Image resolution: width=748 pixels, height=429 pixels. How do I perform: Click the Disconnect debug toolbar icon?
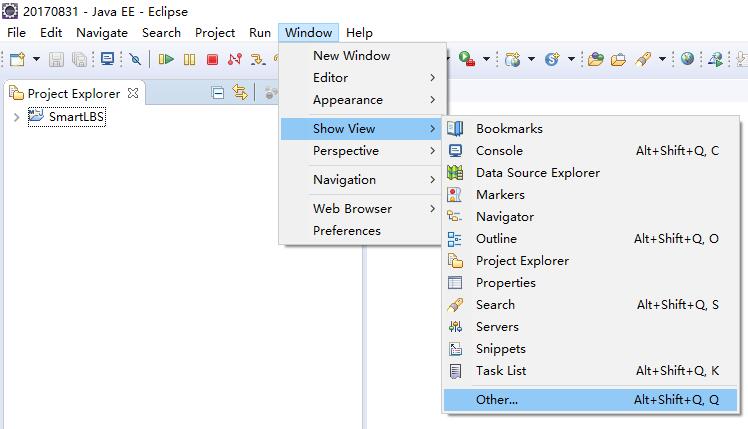235,60
